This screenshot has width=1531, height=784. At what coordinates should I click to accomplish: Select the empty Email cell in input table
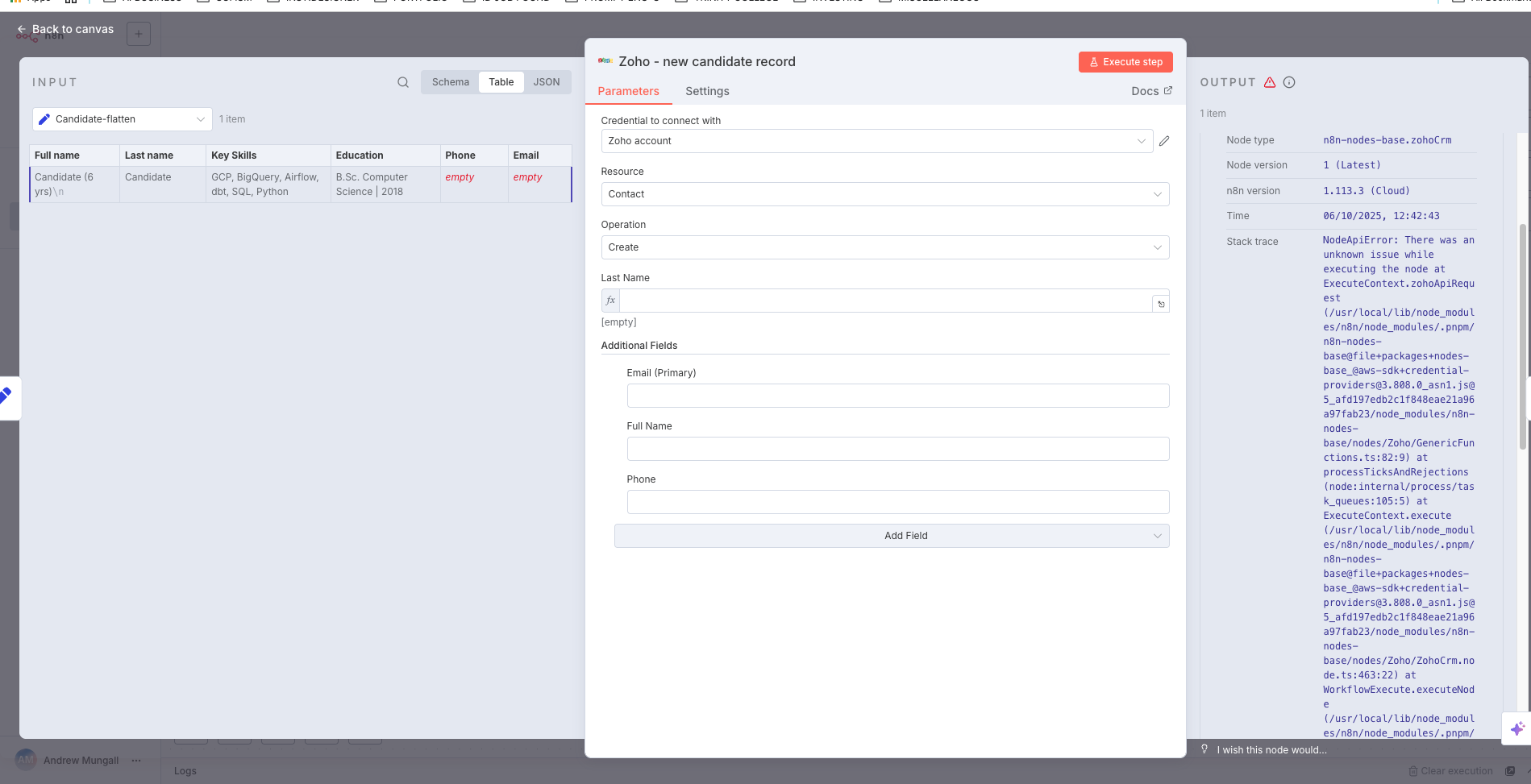539,185
